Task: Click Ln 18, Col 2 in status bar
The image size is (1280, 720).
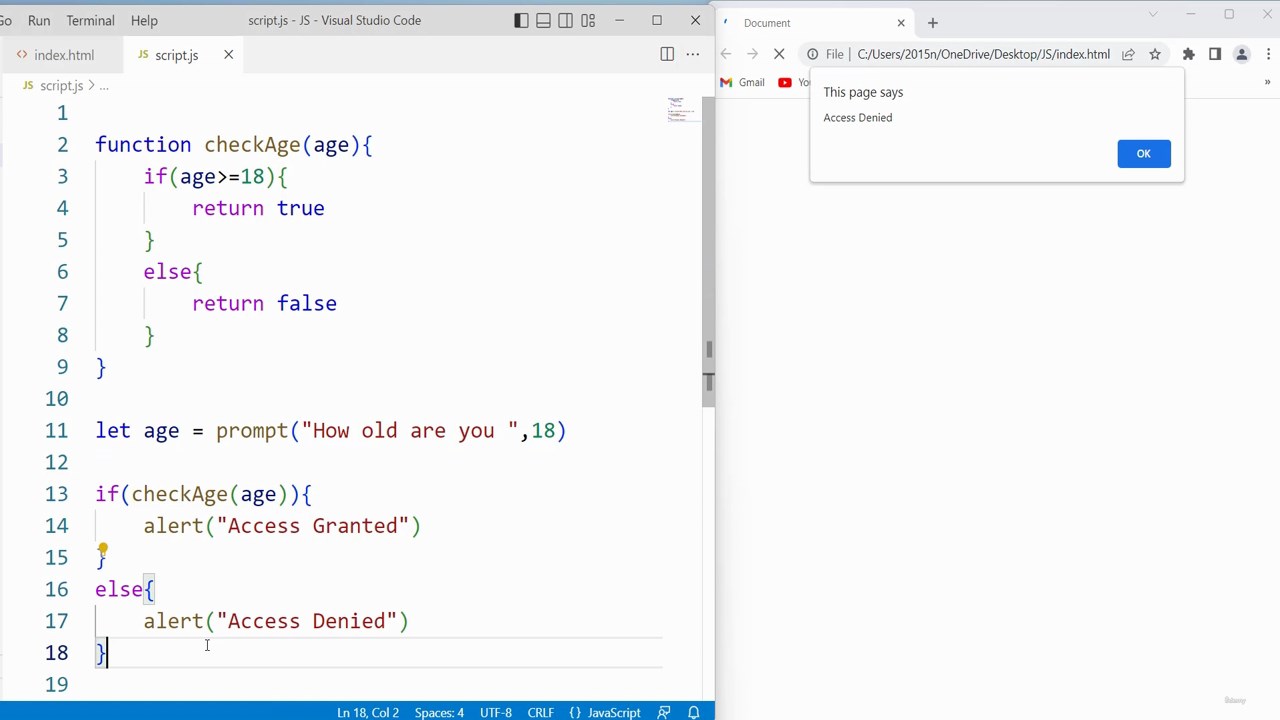Action: pos(368,712)
